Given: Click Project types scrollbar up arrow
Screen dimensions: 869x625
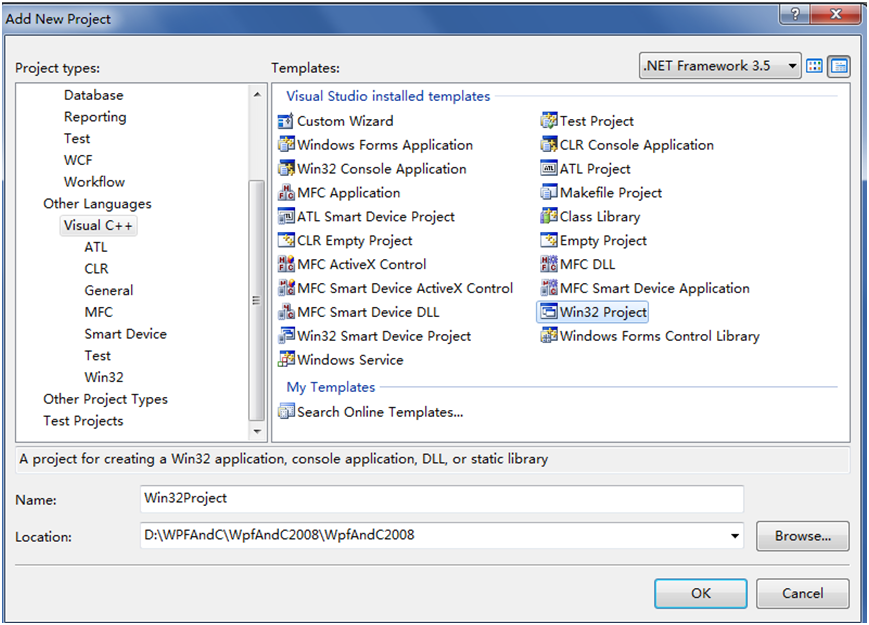Looking at the screenshot, I should 257,95.
